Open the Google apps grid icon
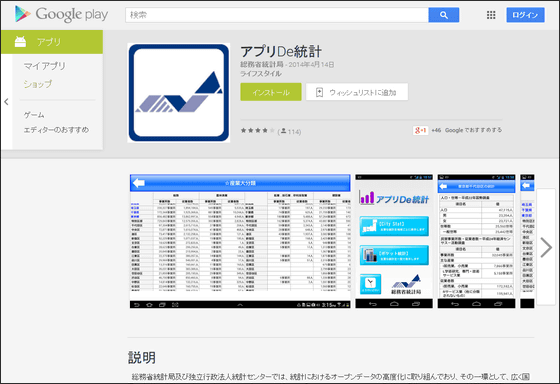The width and height of the screenshot is (560, 384). [x=491, y=15]
